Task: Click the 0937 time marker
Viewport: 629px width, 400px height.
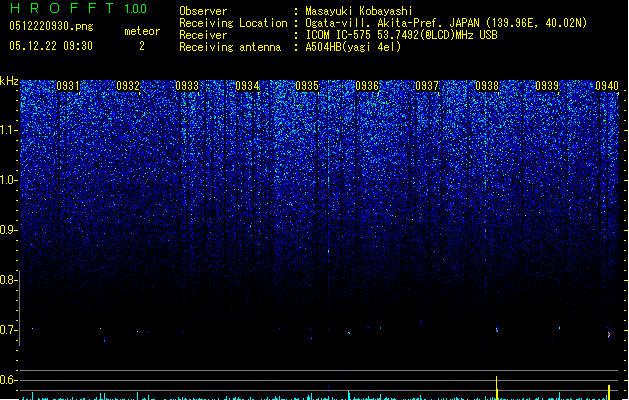Action: [427, 86]
